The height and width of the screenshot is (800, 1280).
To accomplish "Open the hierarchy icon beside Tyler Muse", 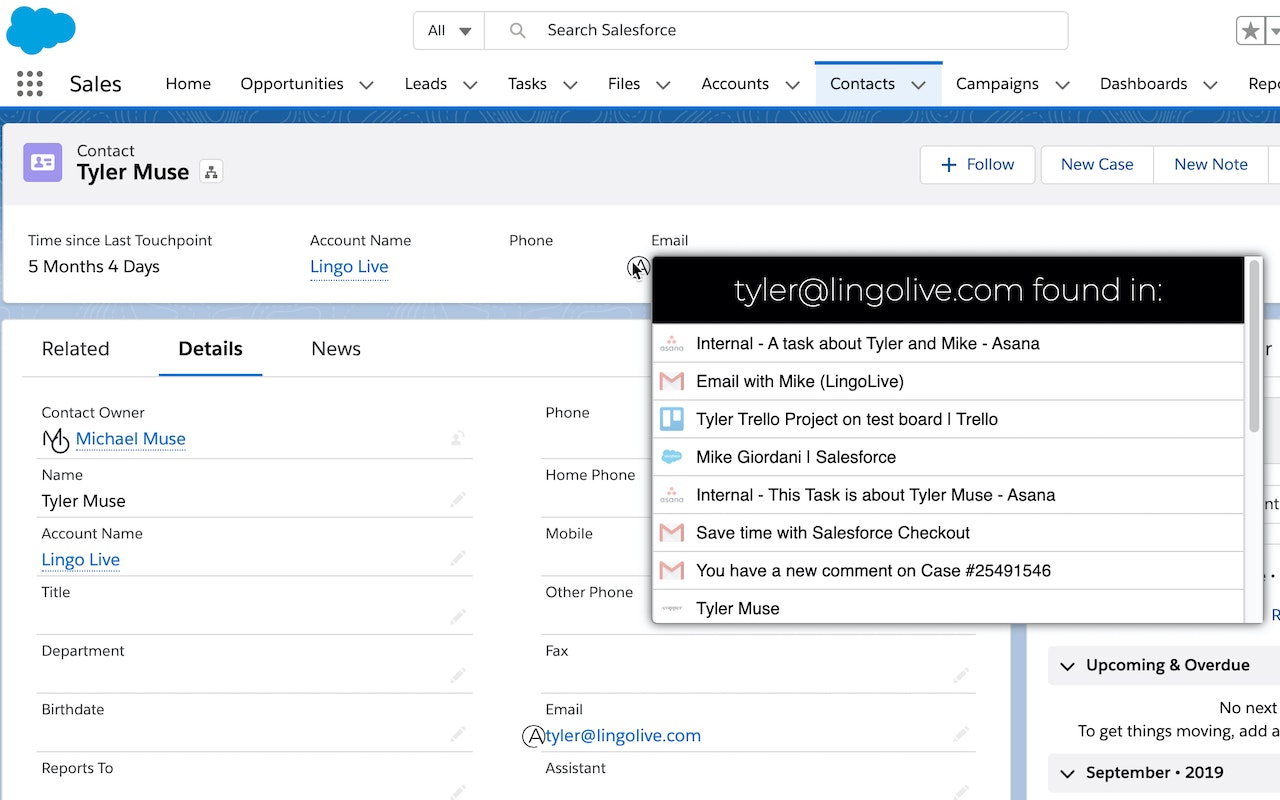I will tap(211, 172).
